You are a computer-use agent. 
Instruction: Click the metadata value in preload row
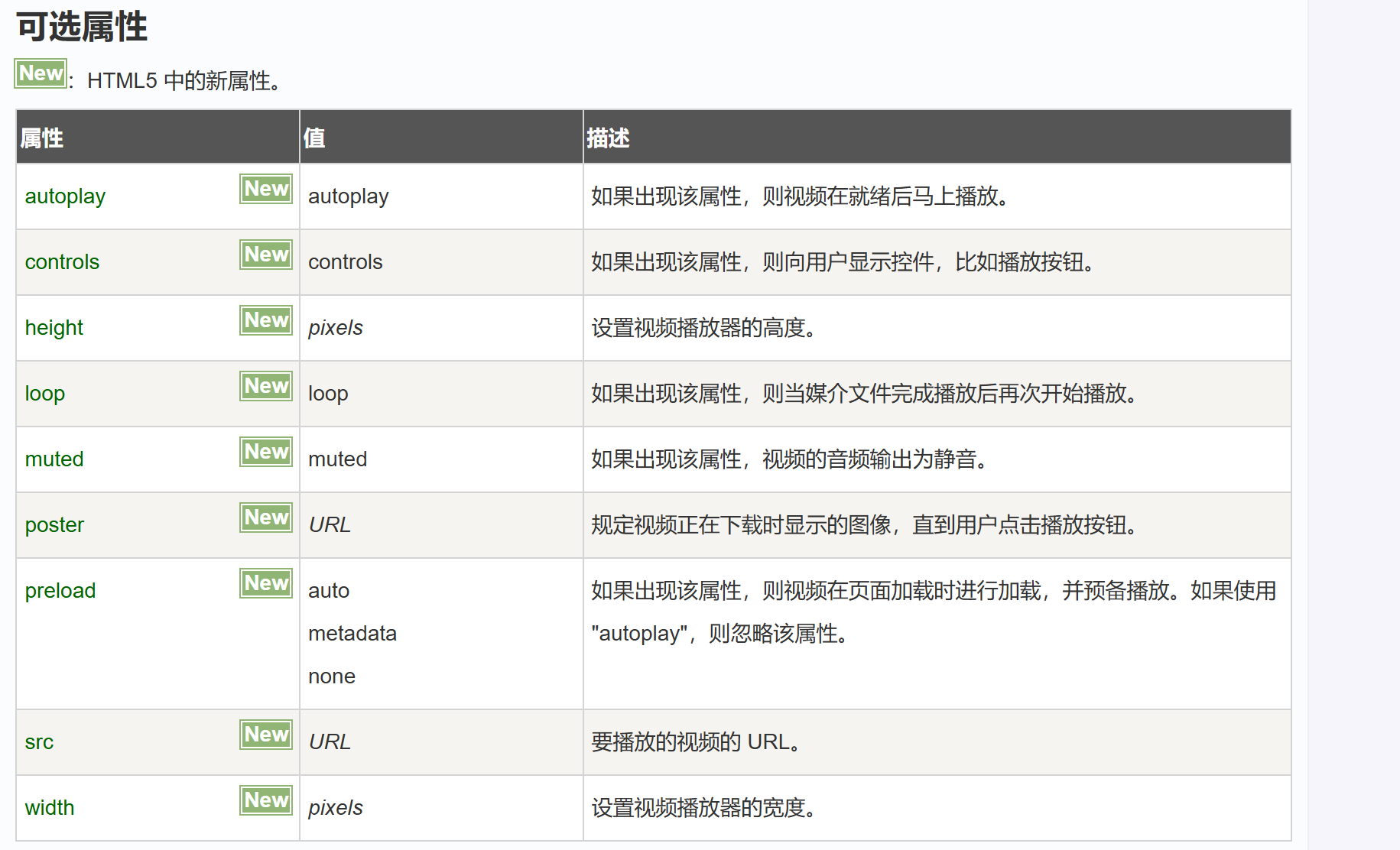click(352, 634)
